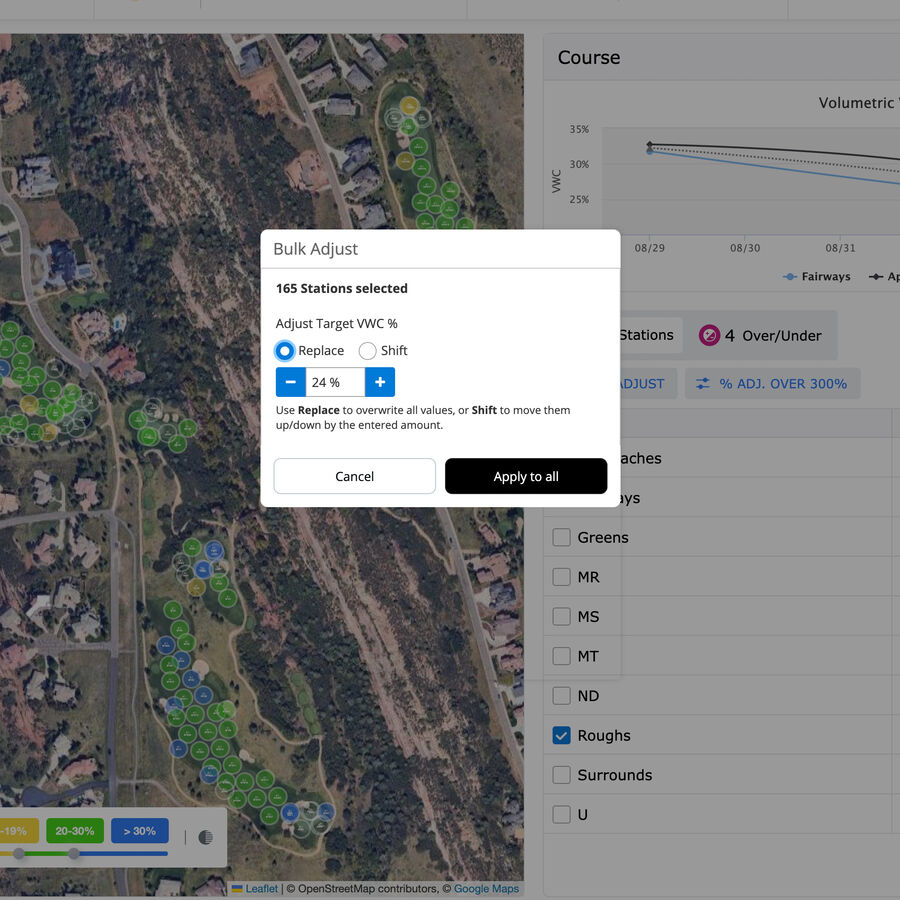Click the minus icon to decrease VWC
Screen dimensions: 900x900
pyautogui.click(x=290, y=381)
